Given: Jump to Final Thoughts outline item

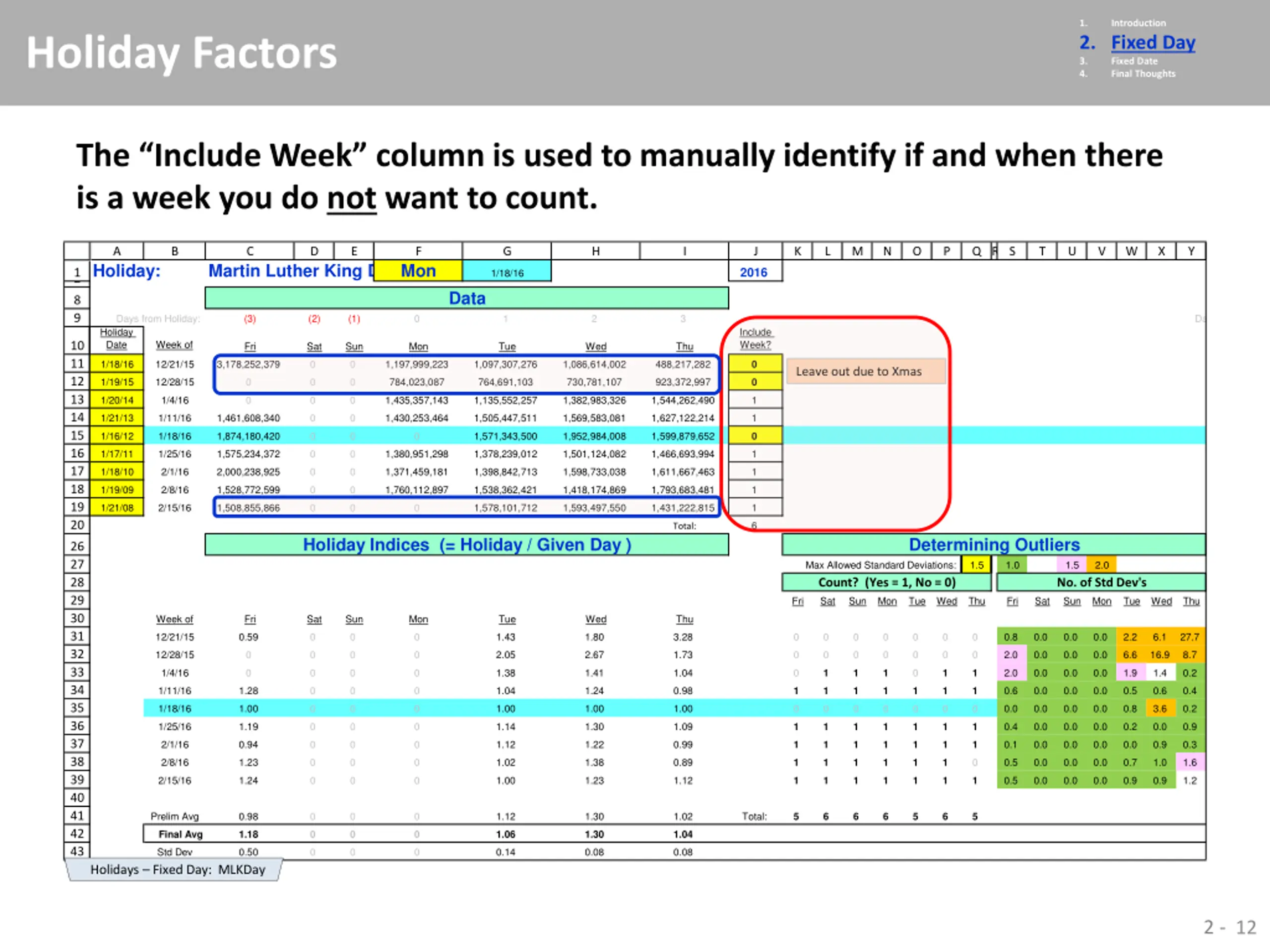Looking at the screenshot, I should point(1143,73).
